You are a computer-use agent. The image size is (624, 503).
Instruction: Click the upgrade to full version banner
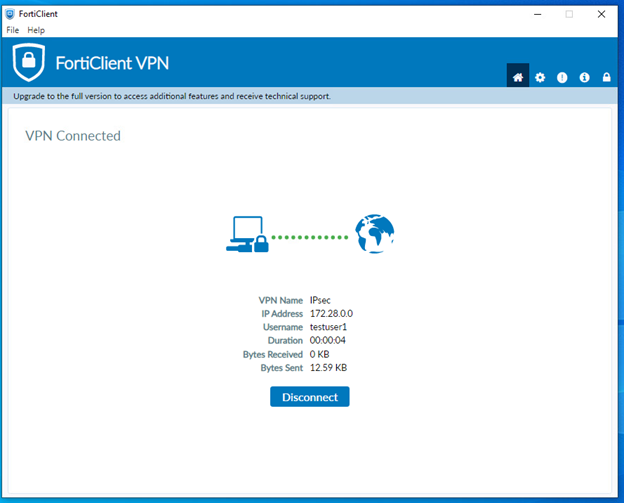point(172,97)
